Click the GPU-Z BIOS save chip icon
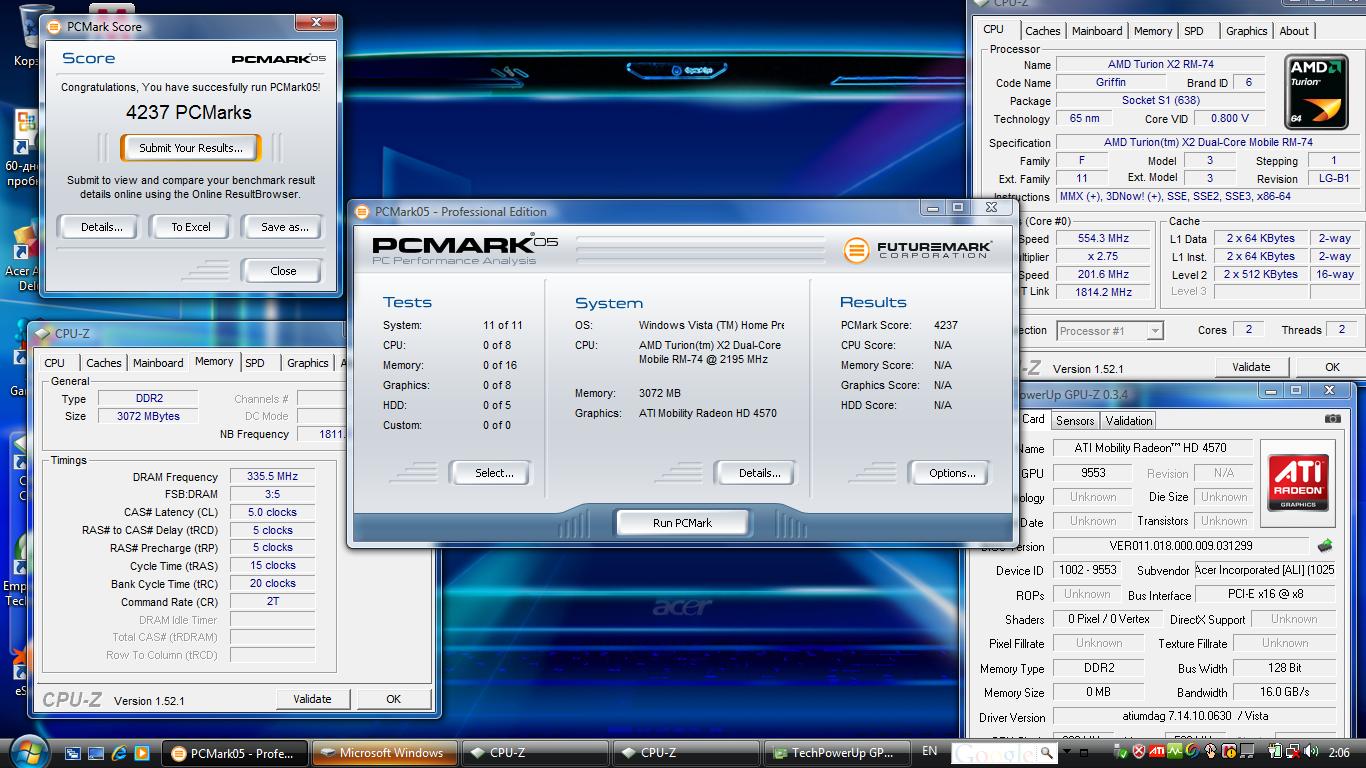This screenshot has height=768, width=1366. click(x=1325, y=546)
